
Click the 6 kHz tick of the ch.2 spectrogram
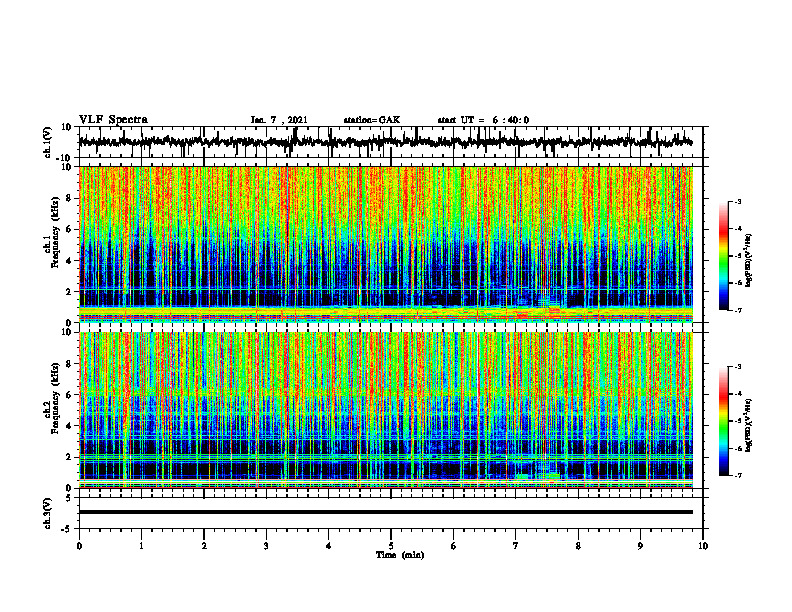[x=69, y=395]
